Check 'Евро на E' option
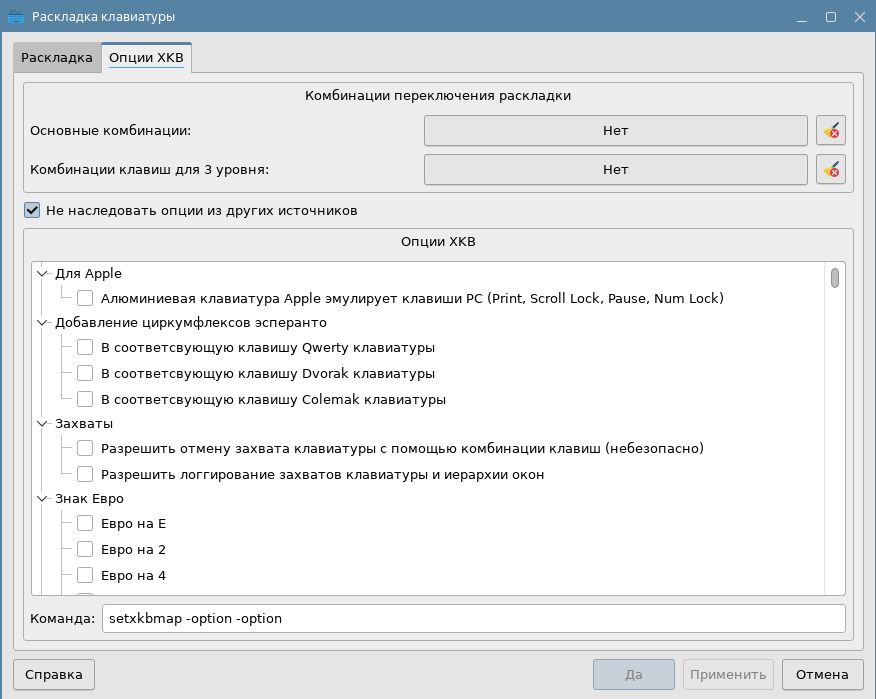This screenshot has height=699, width=876. [x=85, y=523]
